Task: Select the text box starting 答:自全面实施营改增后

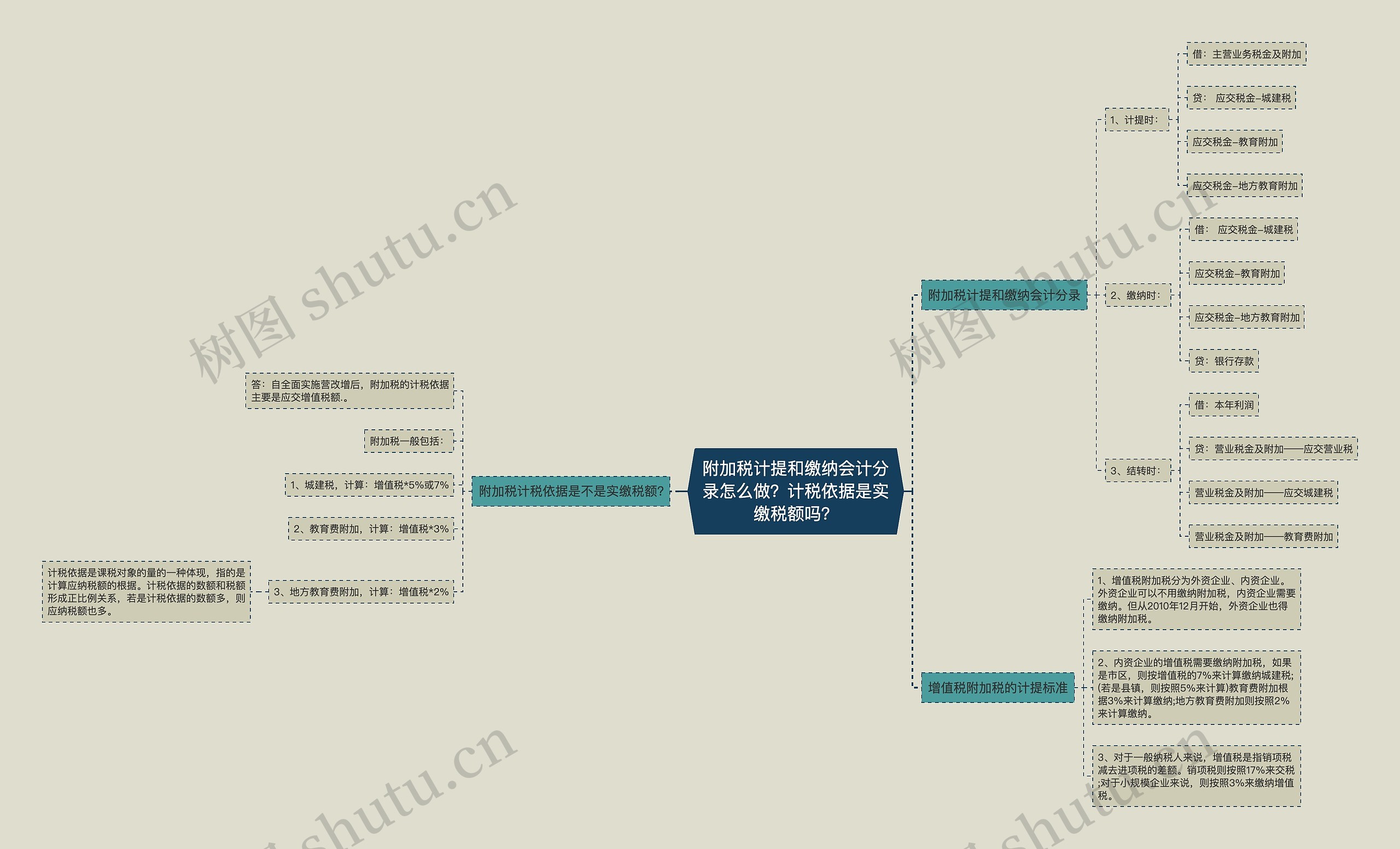Action: (x=349, y=391)
